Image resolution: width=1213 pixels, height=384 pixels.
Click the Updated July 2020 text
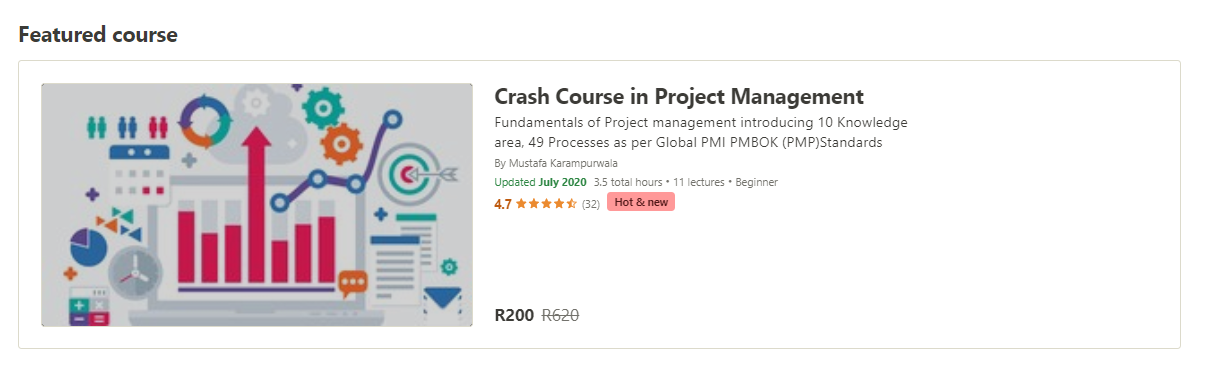540,182
